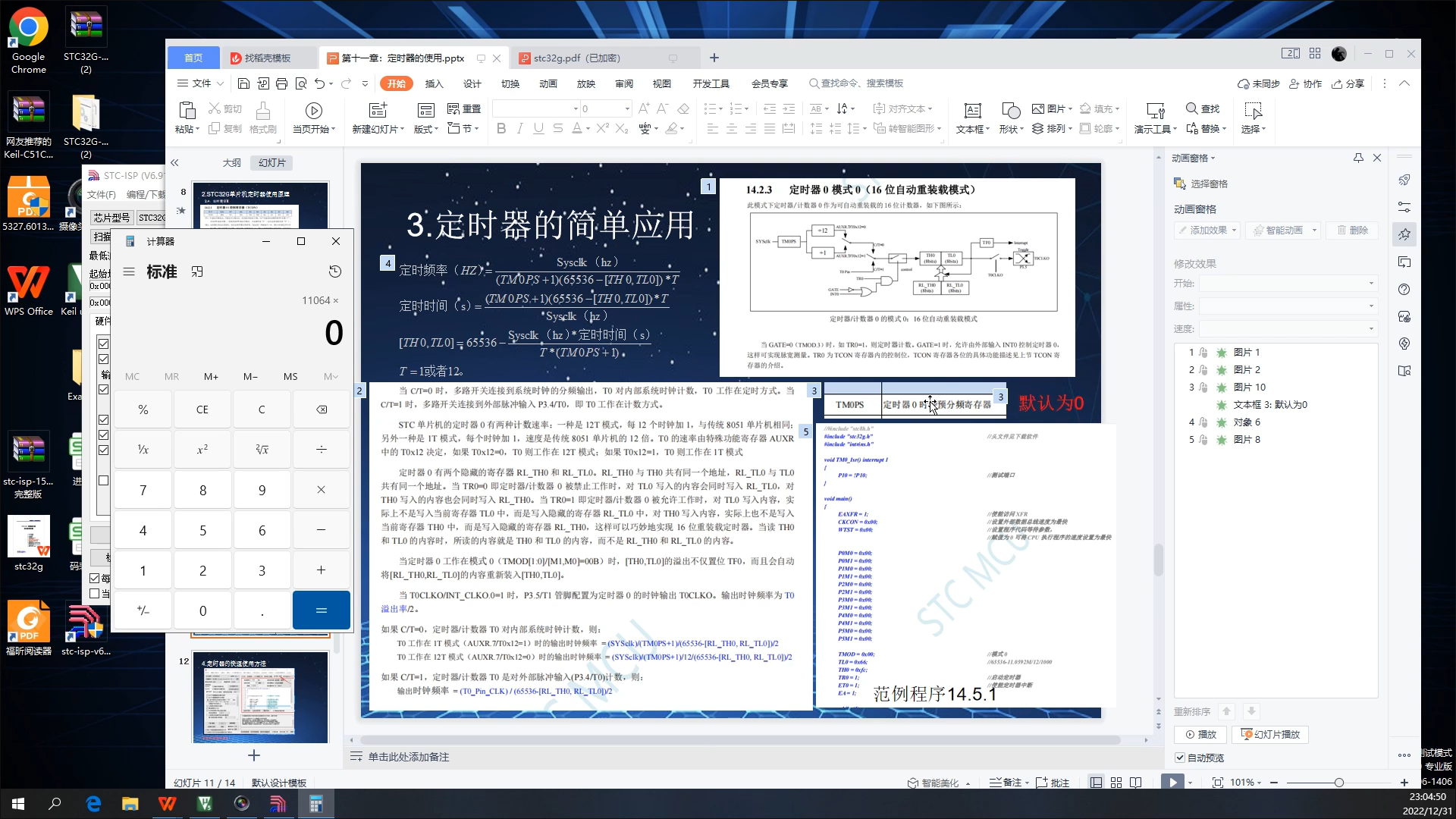Image resolution: width=1456 pixels, height=819 pixels.
Task: Open the 设计 ribbon tab
Action: [472, 83]
